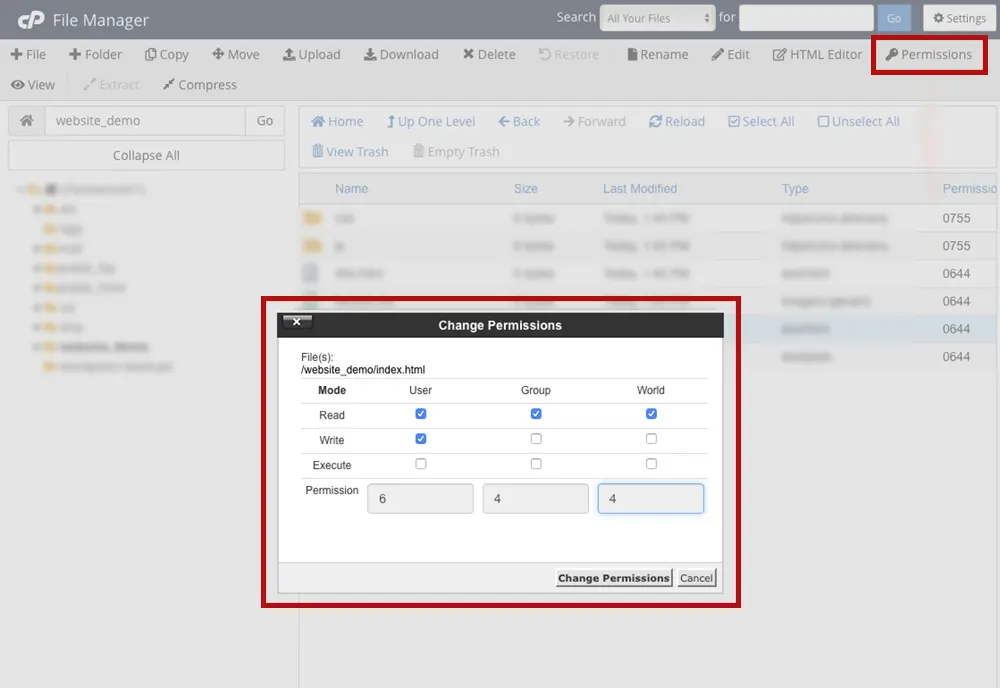Close the Change Permissions dialog with X
Viewport: 1000px width, 688px height.
click(297, 321)
